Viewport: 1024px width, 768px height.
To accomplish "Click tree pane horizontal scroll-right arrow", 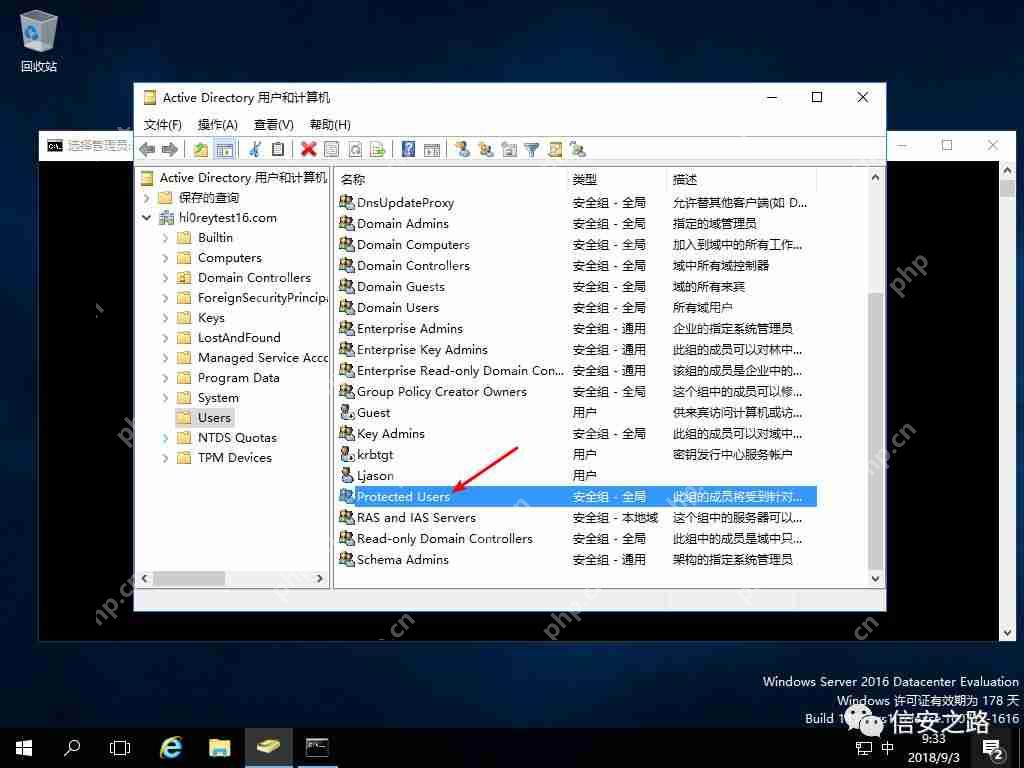I will (x=319, y=579).
